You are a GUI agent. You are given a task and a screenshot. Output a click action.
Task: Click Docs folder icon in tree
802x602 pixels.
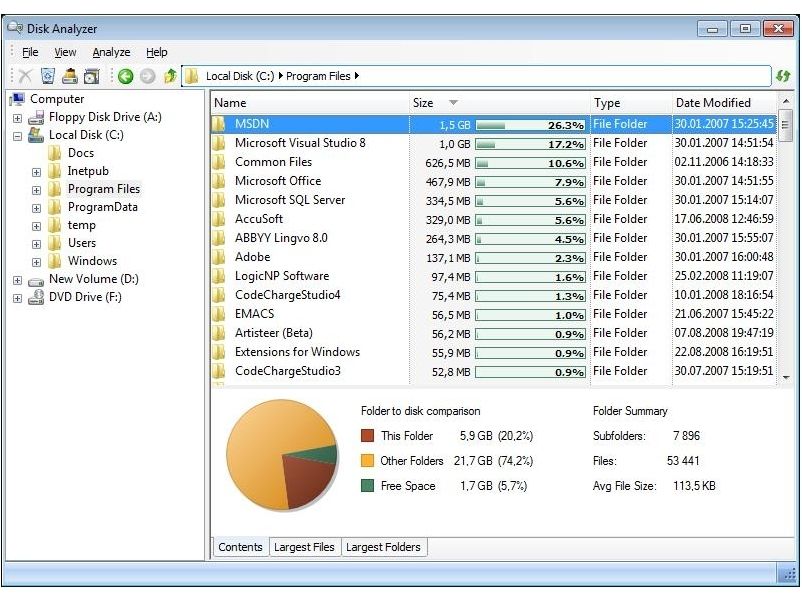click(x=54, y=153)
